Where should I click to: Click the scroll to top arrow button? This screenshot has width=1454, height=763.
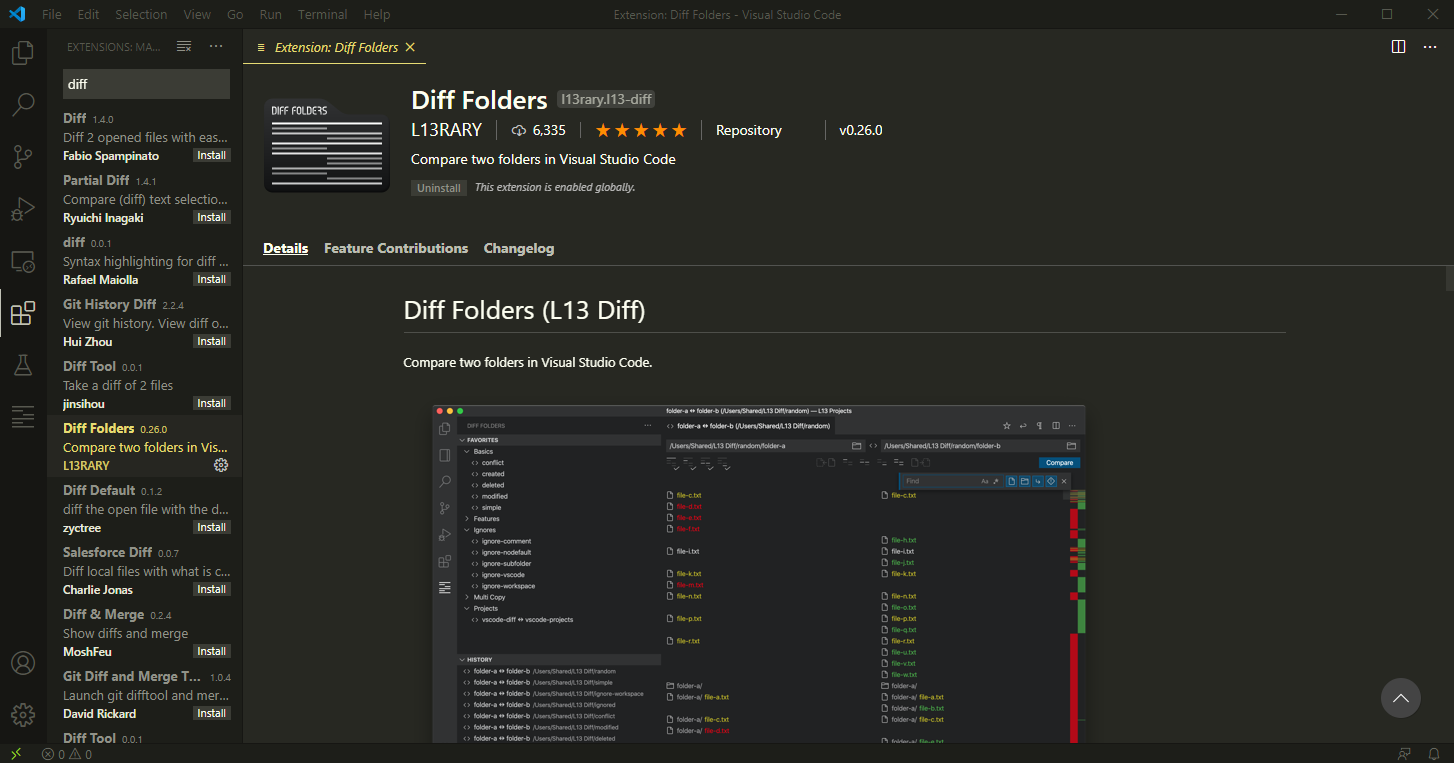[1401, 698]
